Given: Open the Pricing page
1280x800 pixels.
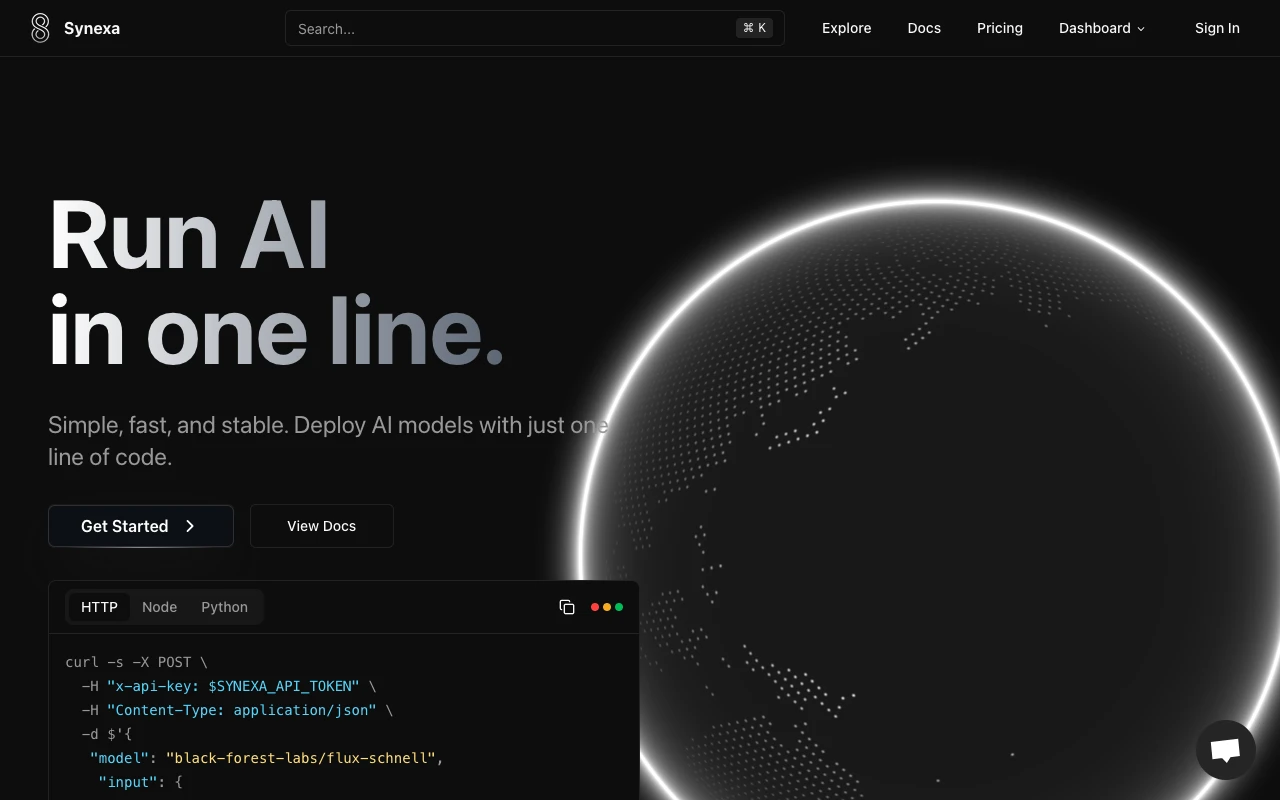Looking at the screenshot, I should (999, 28).
